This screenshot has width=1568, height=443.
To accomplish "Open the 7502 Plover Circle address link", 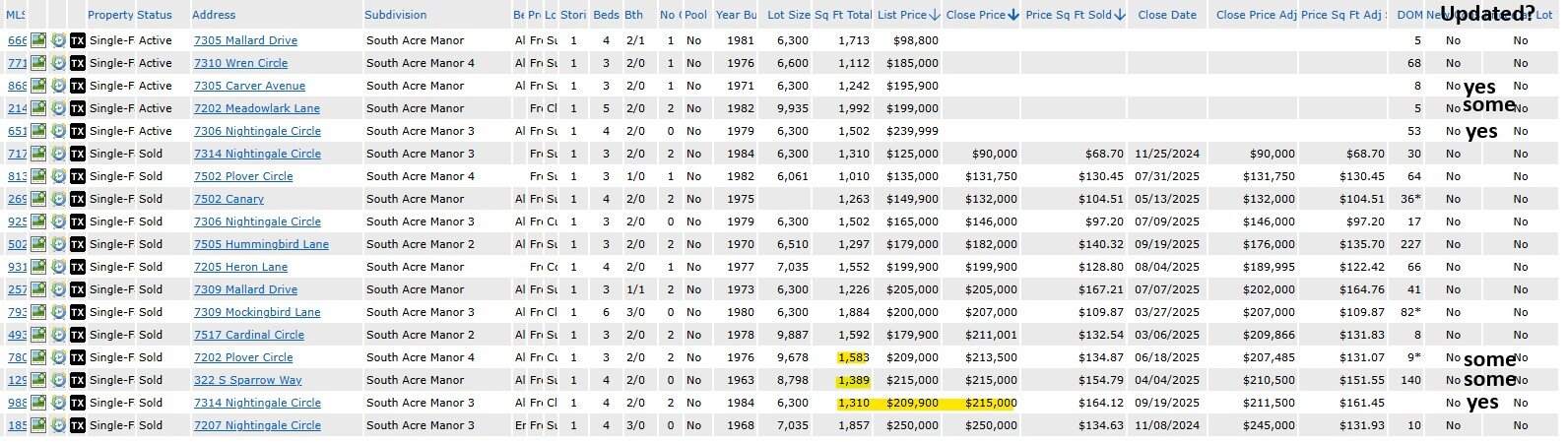I will click(243, 176).
